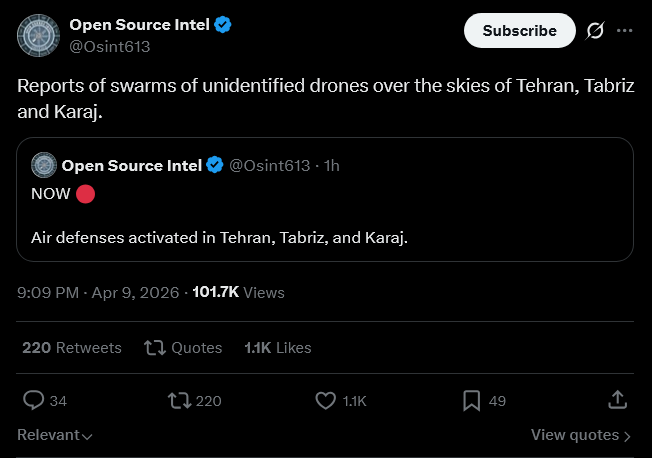Viewport: 652px width, 458px height.
Task: Open the main author's profile avatar
Action: 37,35
